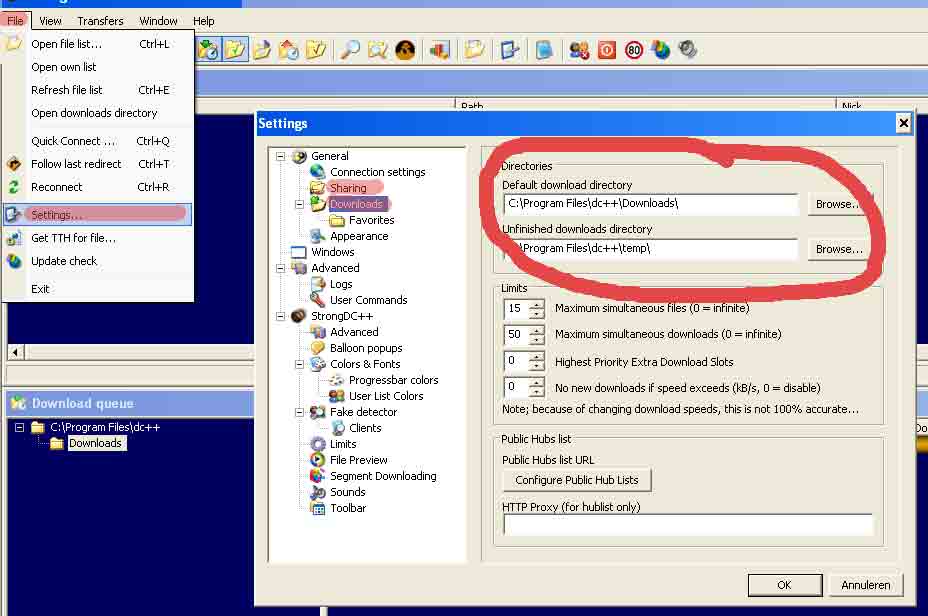
Task: Open the File Preview settings page
Action: (359, 460)
